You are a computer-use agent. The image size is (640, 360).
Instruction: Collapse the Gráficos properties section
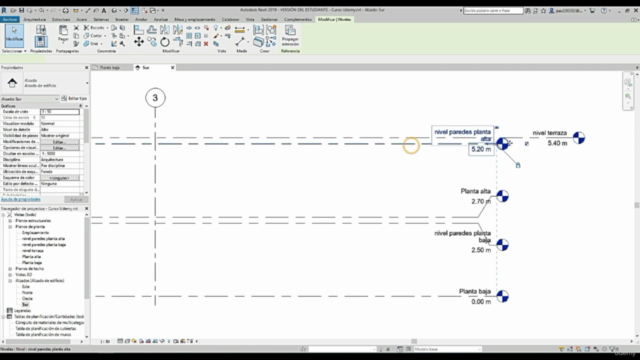[x=80, y=106]
